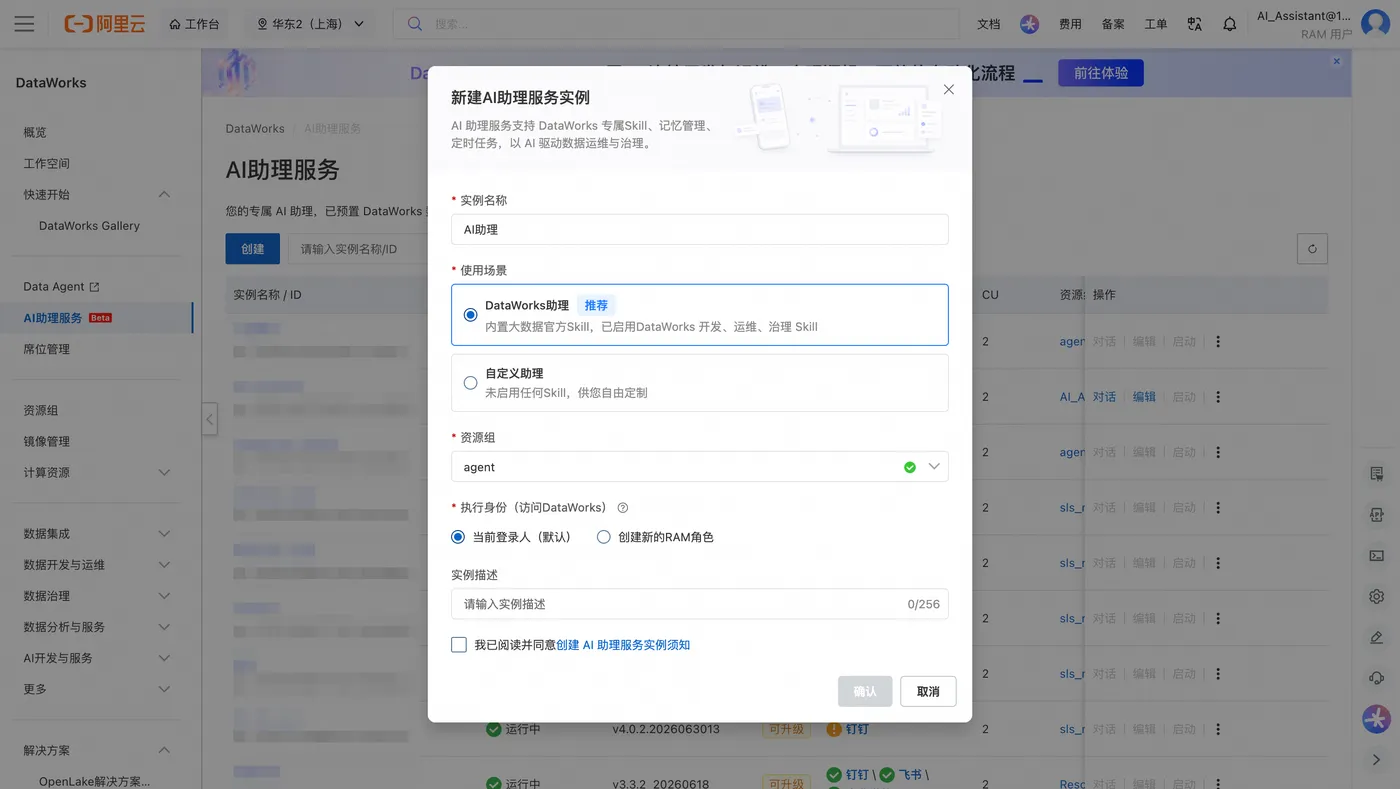This screenshot has height=789, width=1400.
Task: Open DataWorks Gallery in the sidebar
Action: point(89,226)
